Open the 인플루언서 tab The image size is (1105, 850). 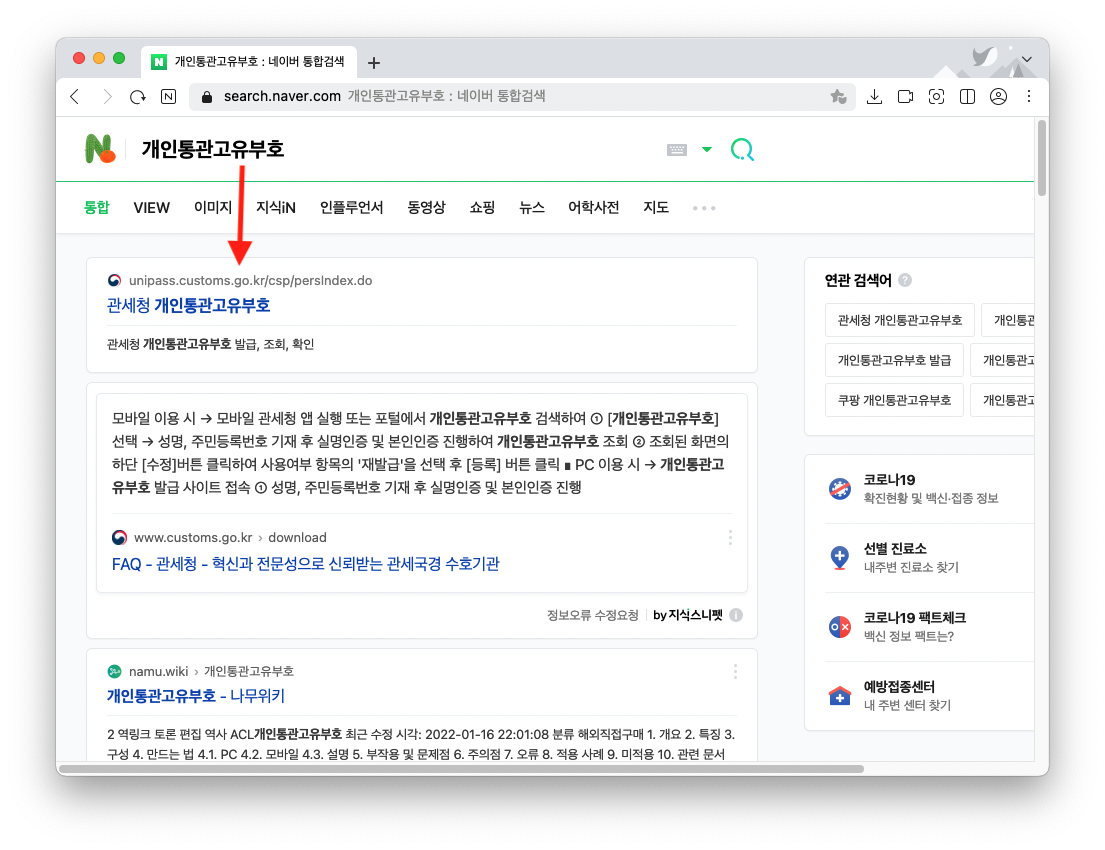click(x=351, y=207)
